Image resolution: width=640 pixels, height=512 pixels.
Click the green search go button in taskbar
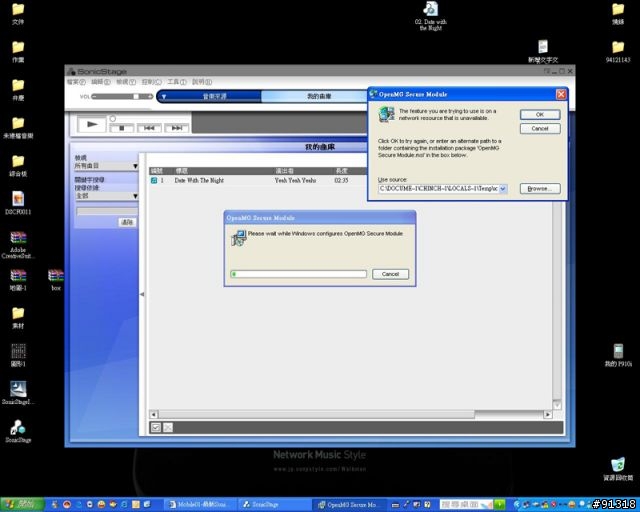pyautogui.click(x=500, y=505)
